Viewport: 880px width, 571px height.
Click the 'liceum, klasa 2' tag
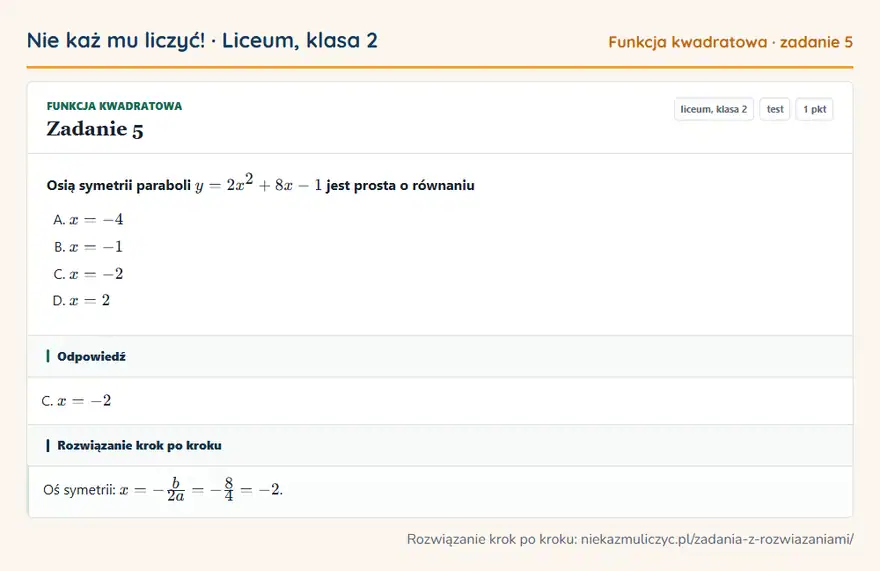pyautogui.click(x=713, y=109)
